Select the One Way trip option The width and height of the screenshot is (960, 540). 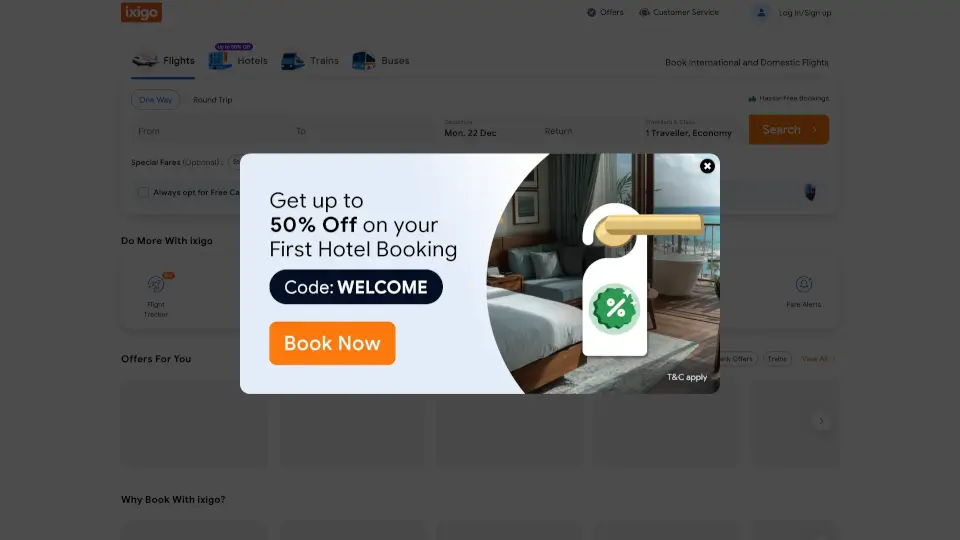156,100
